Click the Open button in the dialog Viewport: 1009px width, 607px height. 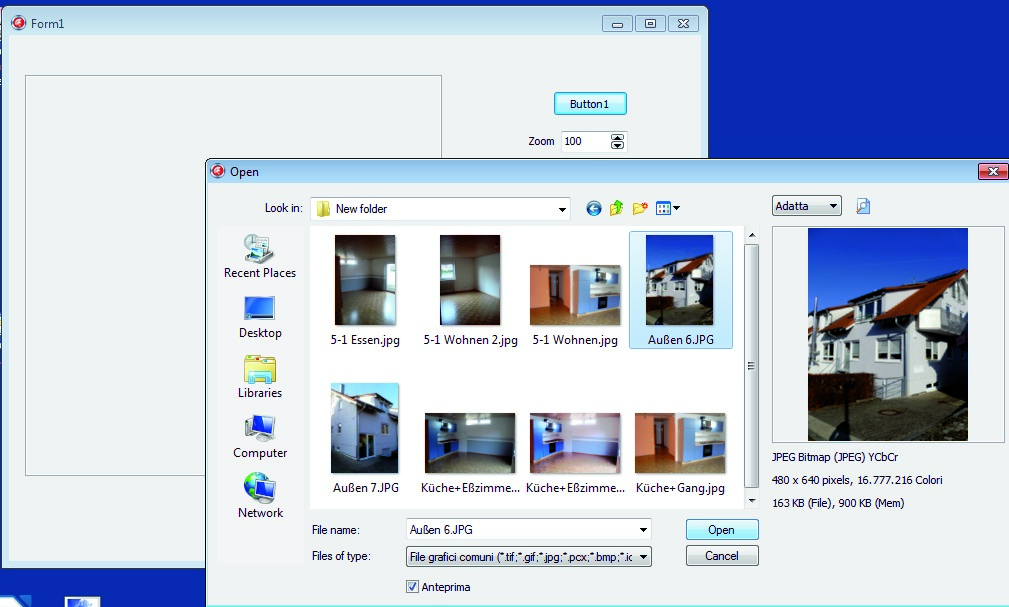[x=722, y=530]
